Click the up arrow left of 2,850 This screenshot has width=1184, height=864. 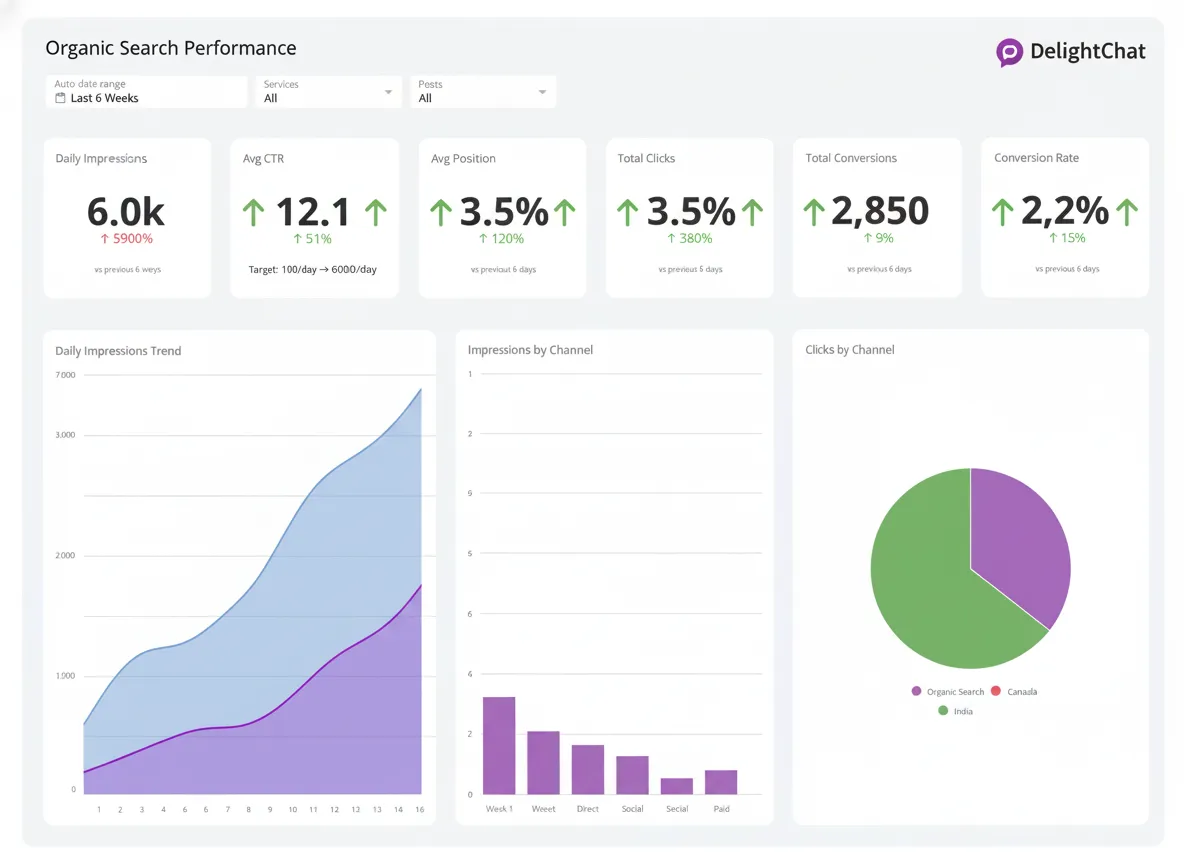click(814, 212)
